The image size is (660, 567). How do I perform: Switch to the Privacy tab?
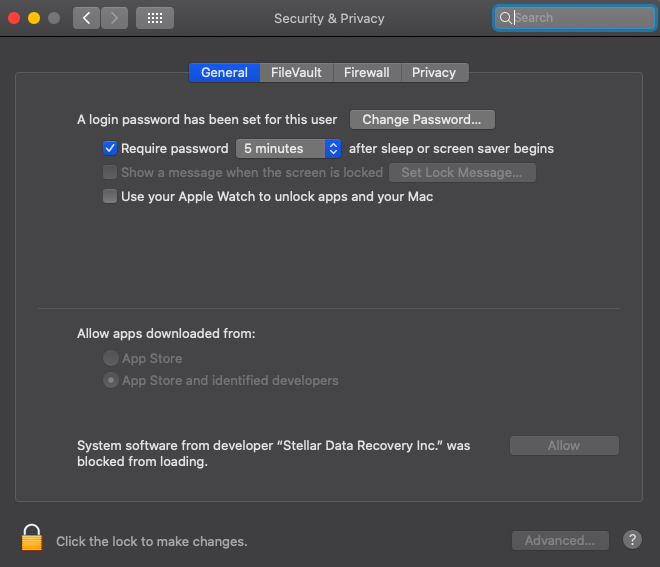point(434,72)
